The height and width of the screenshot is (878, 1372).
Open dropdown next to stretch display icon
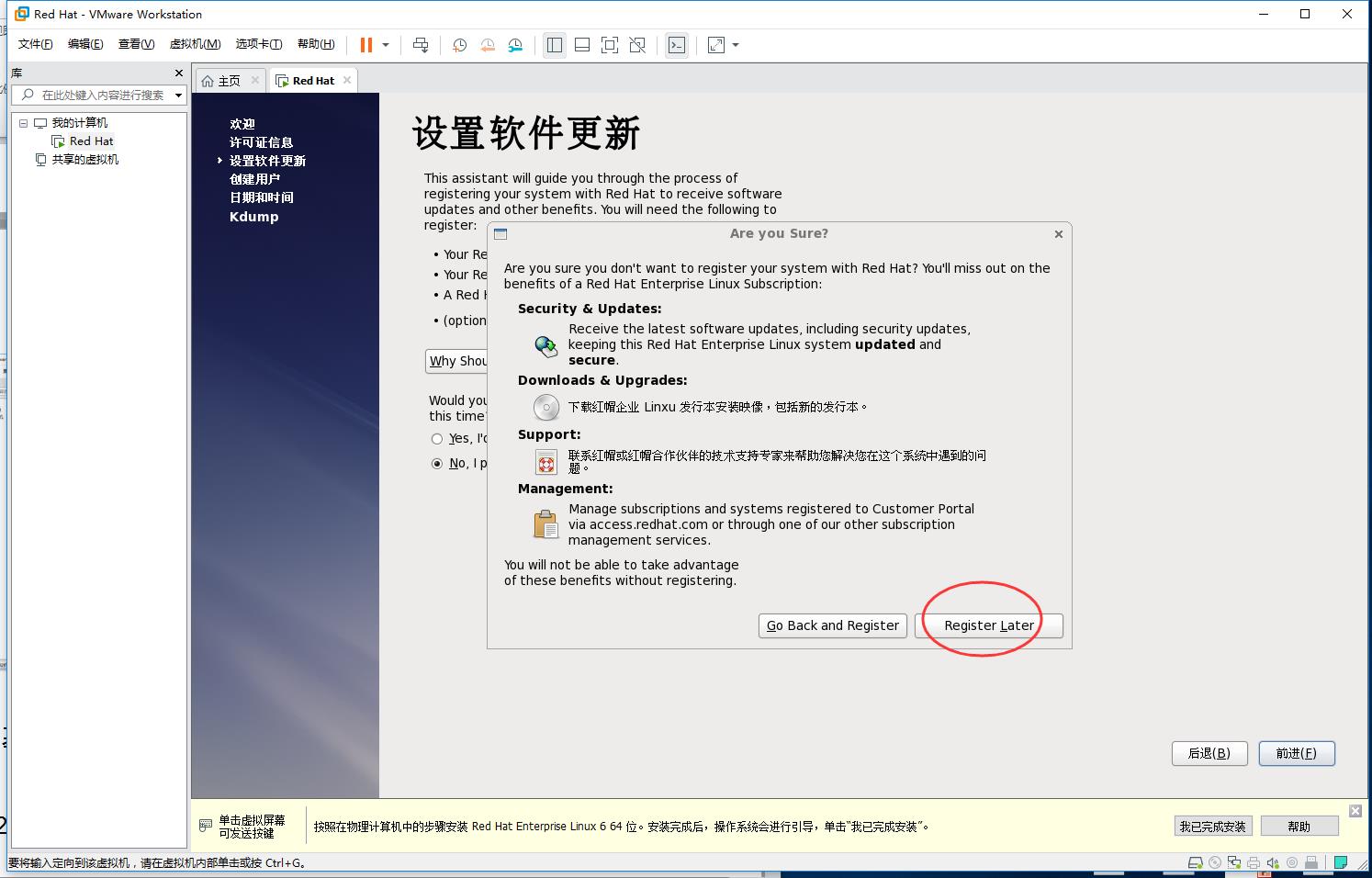(x=736, y=45)
